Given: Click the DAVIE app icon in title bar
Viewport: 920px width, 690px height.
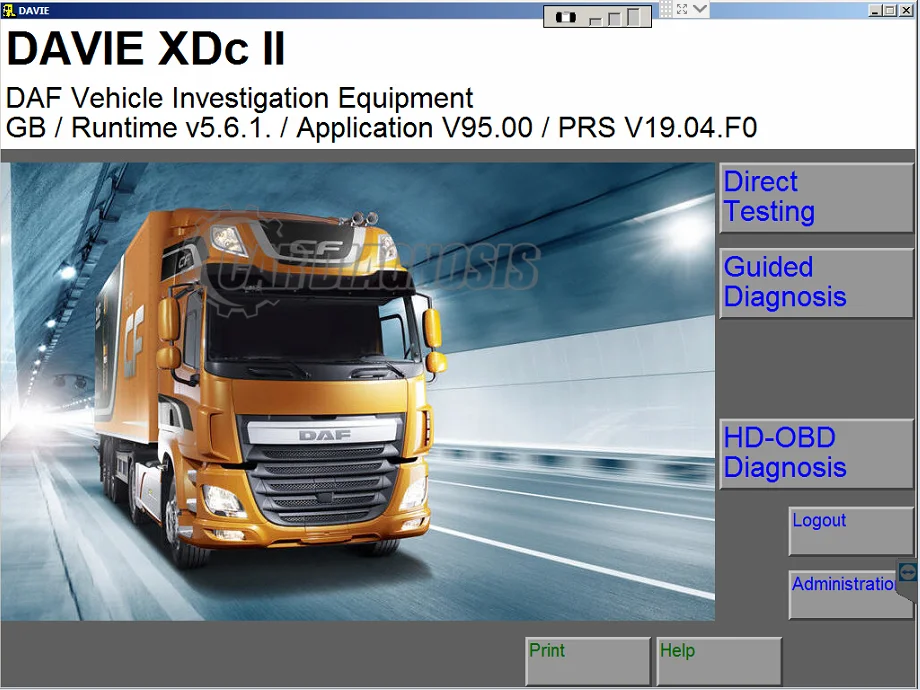Looking at the screenshot, I should point(8,10).
